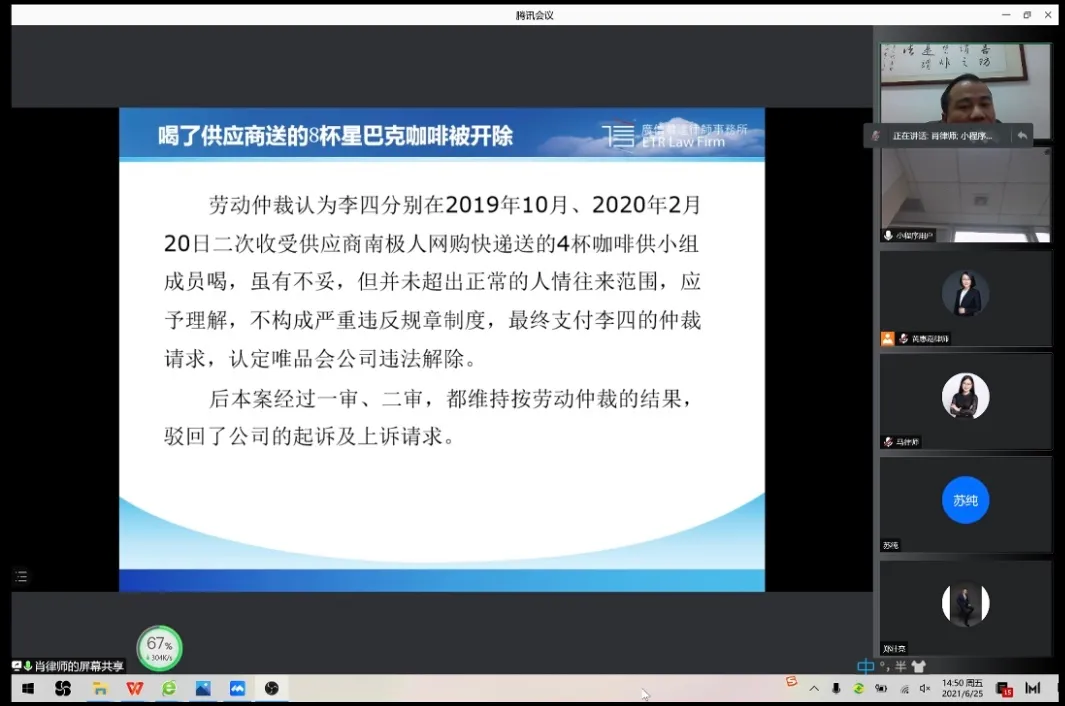Click the Sogou input method tray icon

coord(791,681)
